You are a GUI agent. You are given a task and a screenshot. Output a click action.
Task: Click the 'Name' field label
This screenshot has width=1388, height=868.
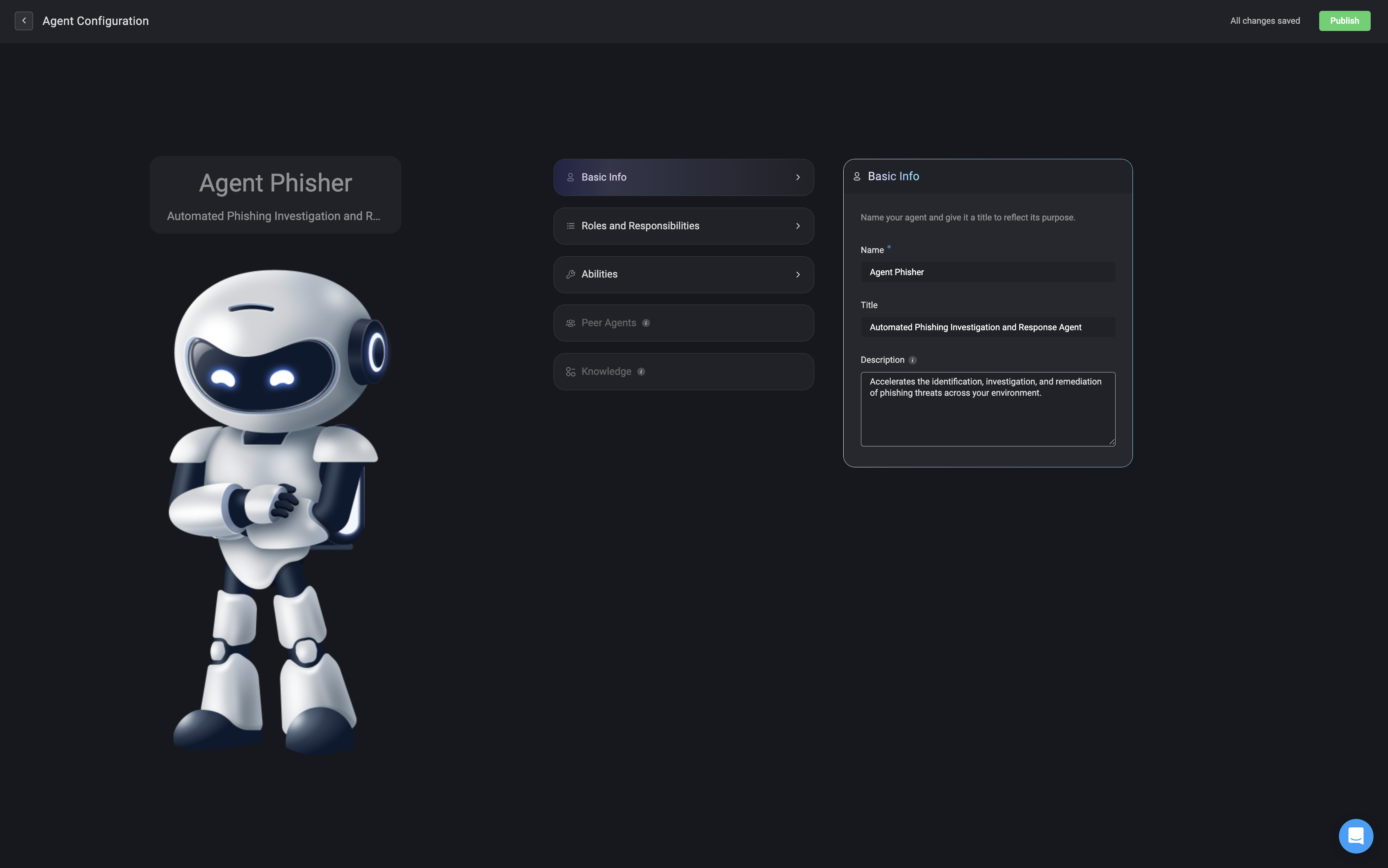[x=871, y=250]
